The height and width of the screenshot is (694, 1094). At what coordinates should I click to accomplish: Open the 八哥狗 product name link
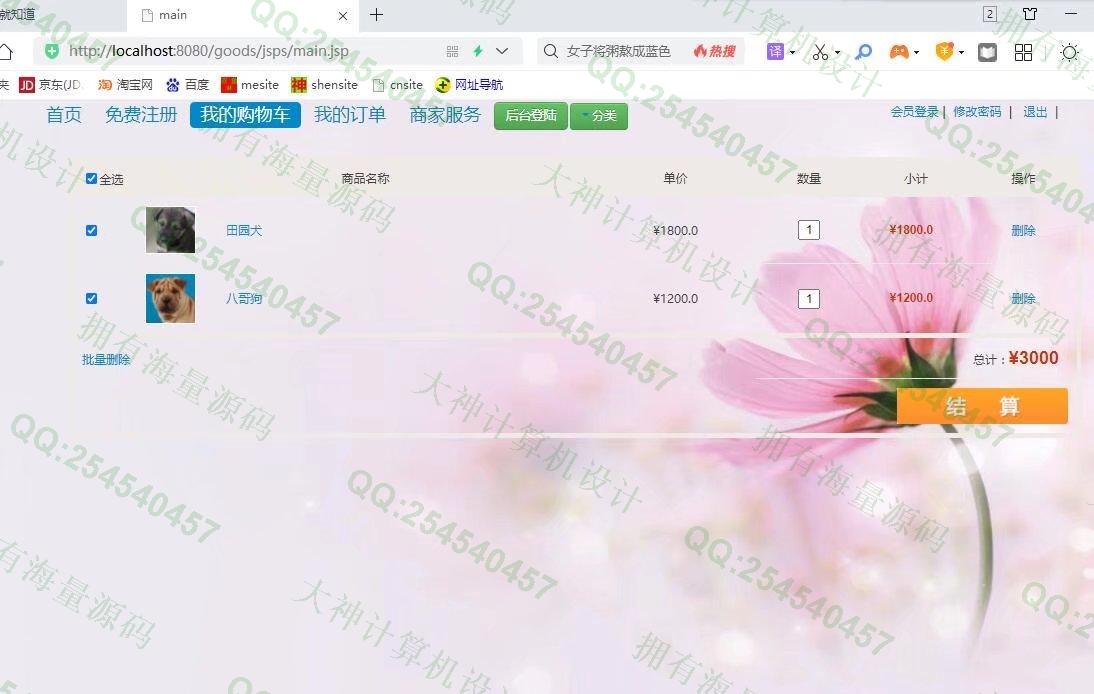244,299
